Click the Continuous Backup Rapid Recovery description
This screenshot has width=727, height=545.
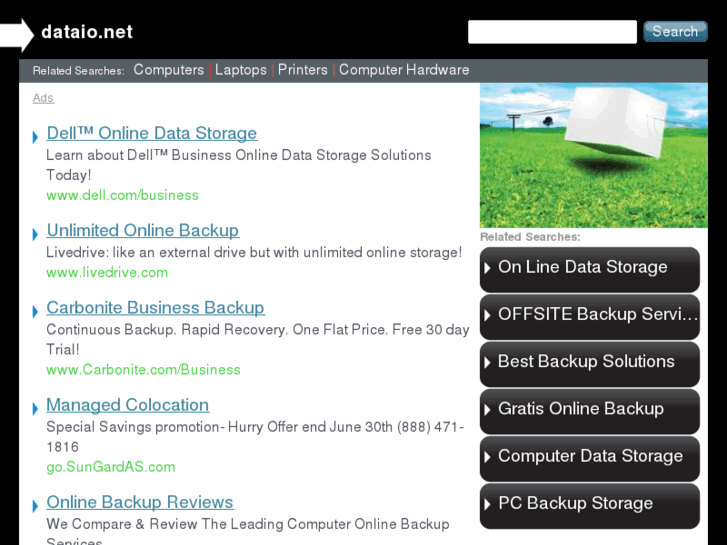pyautogui.click(x=258, y=340)
